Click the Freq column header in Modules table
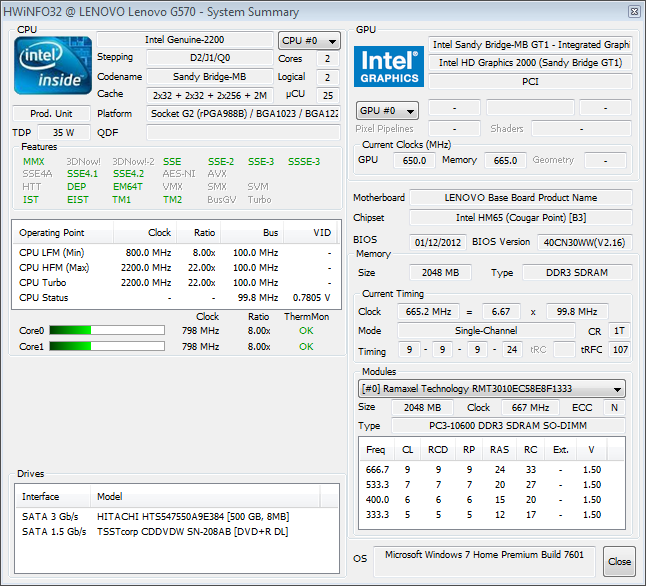The height and width of the screenshot is (586, 646). pyautogui.click(x=375, y=449)
